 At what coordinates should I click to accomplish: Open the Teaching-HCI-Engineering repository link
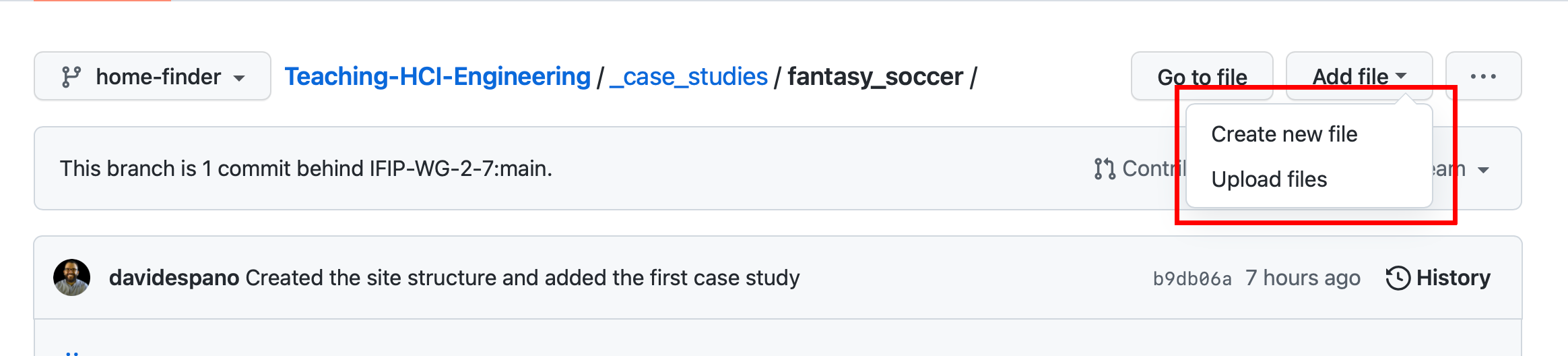click(437, 77)
